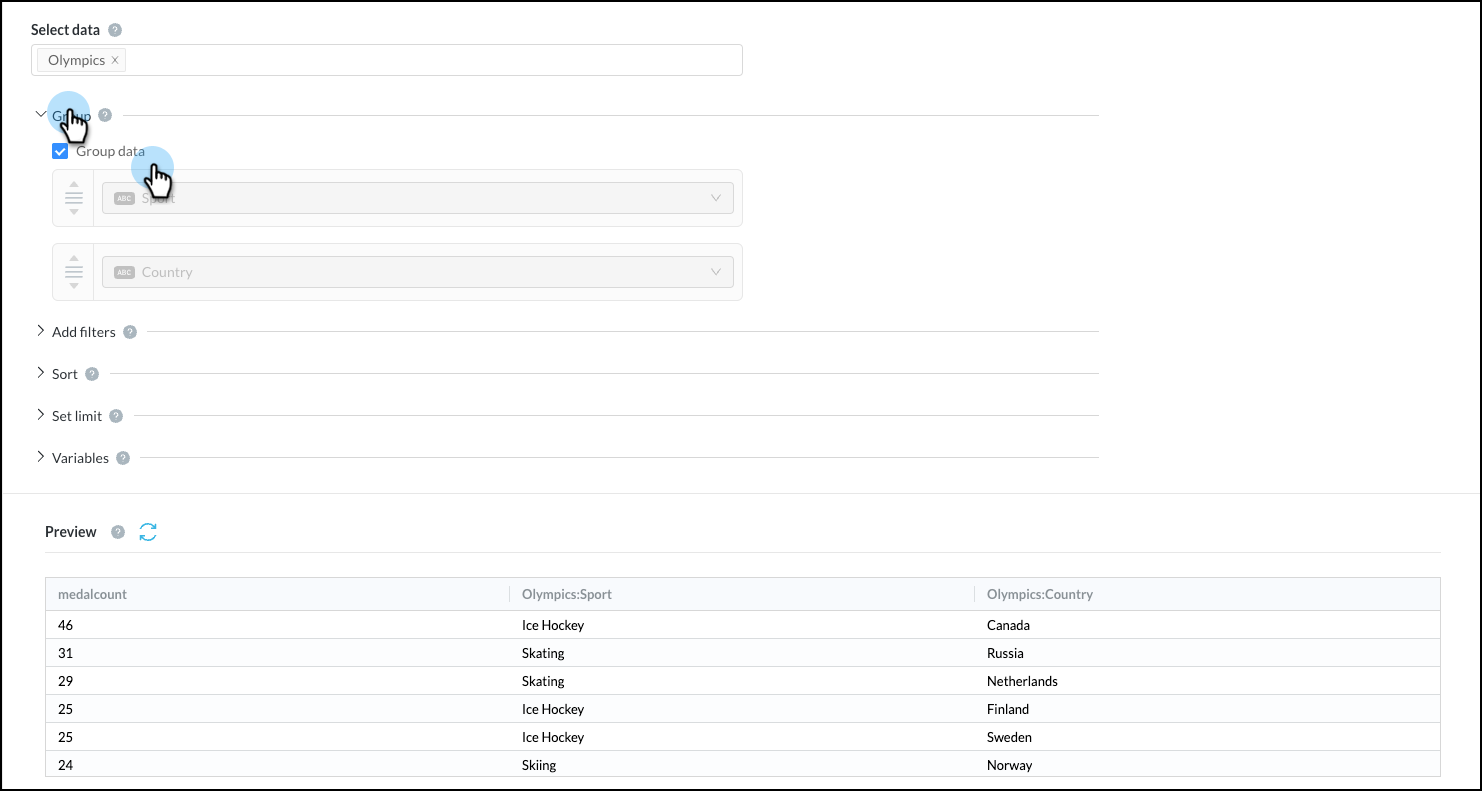The height and width of the screenshot is (791, 1482).
Task: Click the Set limit section label
Action: coord(77,416)
